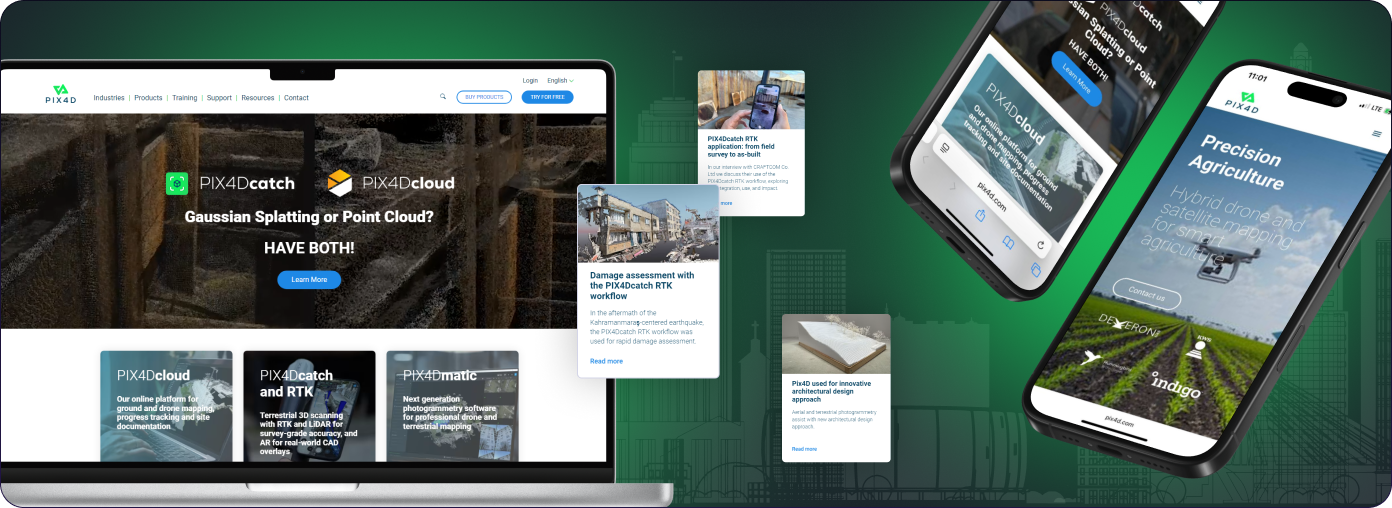The image size is (1392, 508).
Task: Go to the Resources menu item
Action: click(x=258, y=98)
